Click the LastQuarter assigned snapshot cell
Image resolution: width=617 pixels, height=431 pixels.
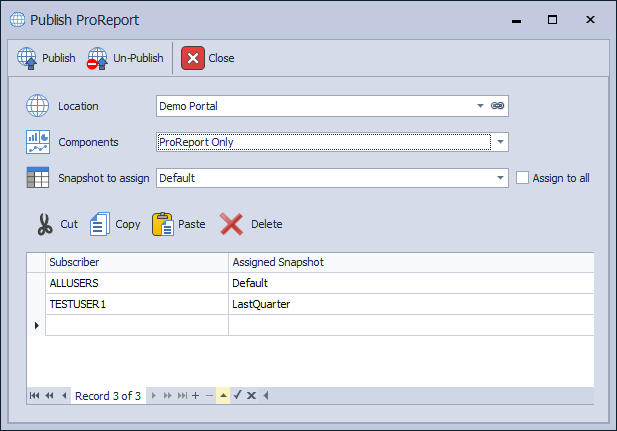point(411,304)
